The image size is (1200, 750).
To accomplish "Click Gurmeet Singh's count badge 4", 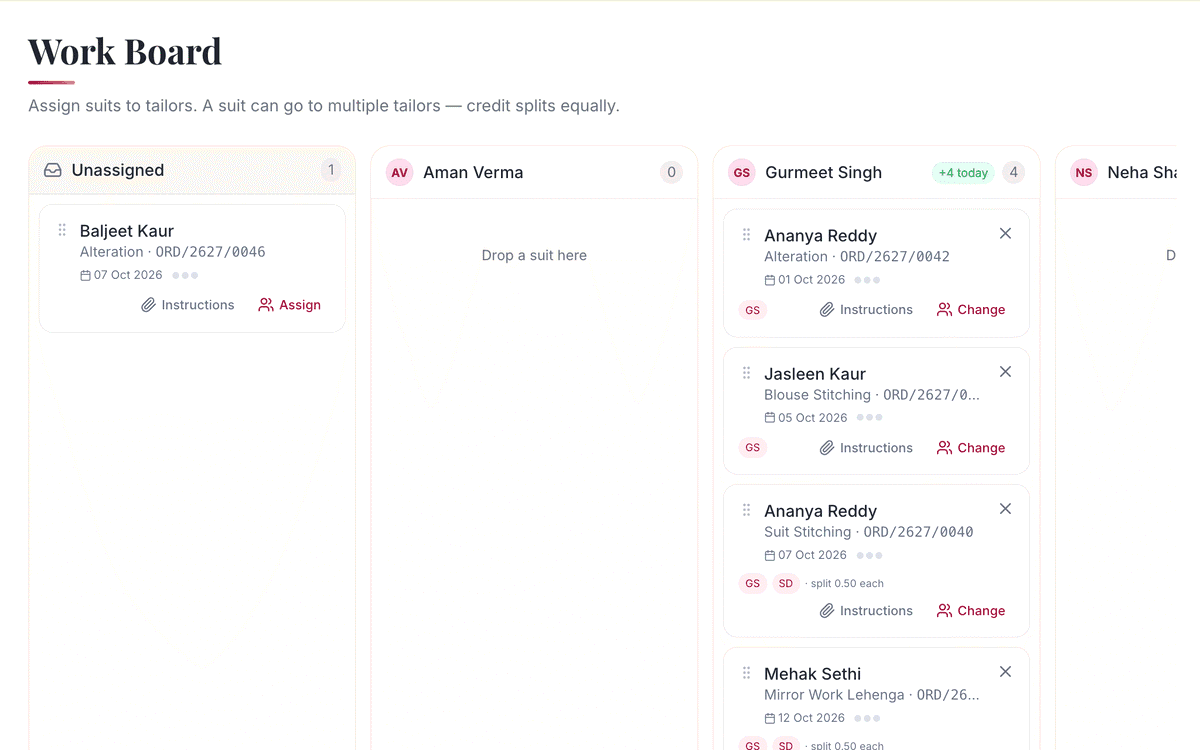I will click(x=1013, y=172).
